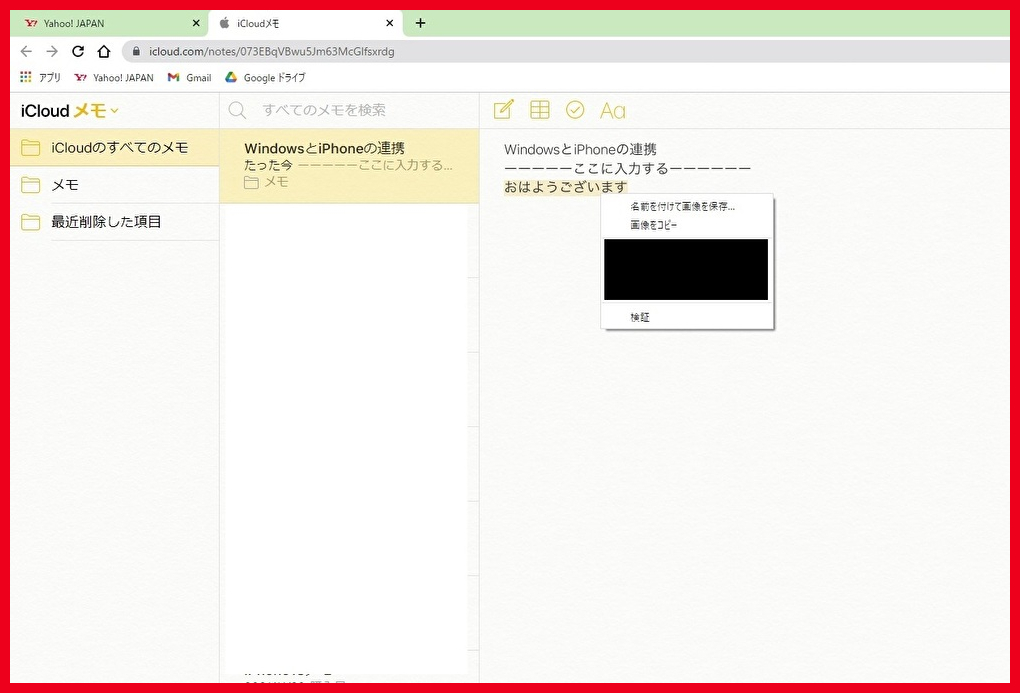Viewport: 1020px width, 693px height.
Task: Open the Yahoo! JAPAN bookmark
Action: (x=114, y=77)
